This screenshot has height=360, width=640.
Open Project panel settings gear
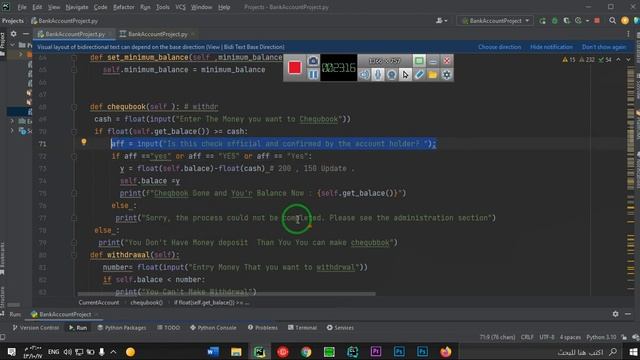(13, 34)
